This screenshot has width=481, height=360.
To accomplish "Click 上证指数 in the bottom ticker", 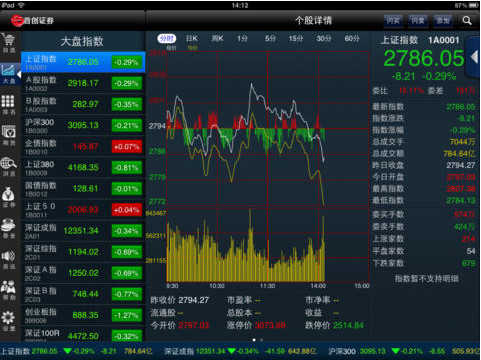I will point(15,351).
